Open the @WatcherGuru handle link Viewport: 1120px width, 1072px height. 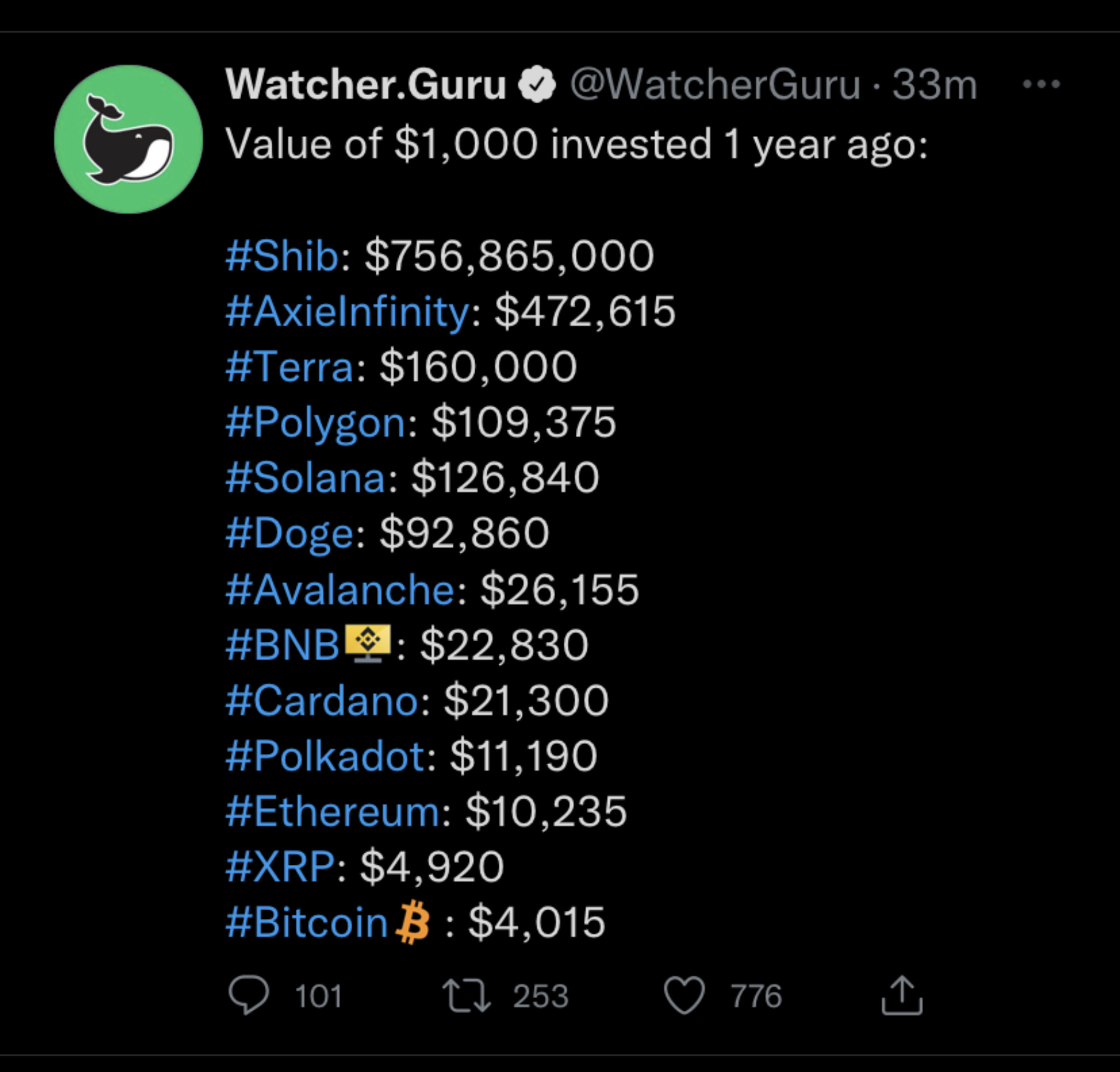715,85
